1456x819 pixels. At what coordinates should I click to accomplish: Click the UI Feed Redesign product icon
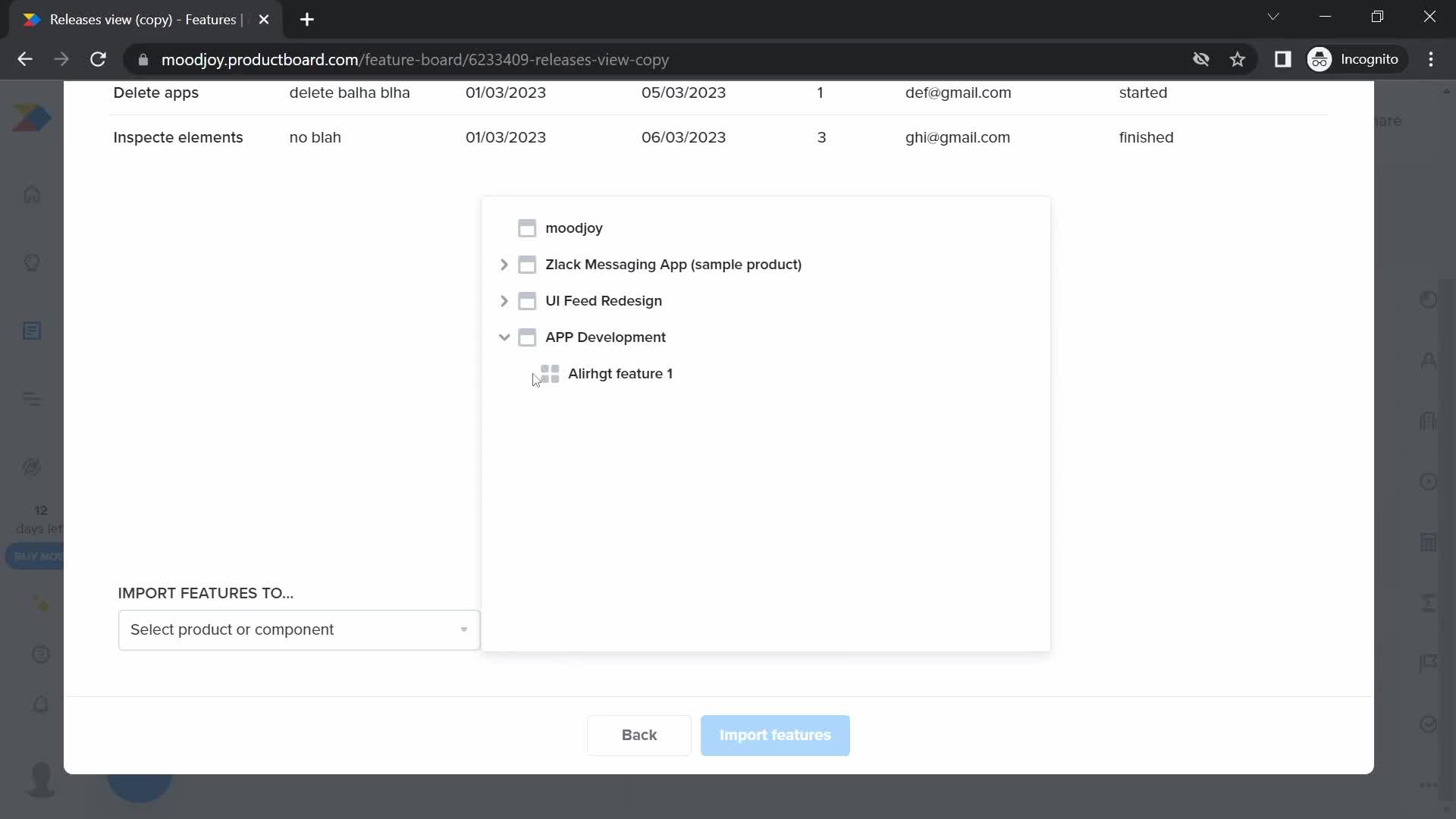click(527, 301)
